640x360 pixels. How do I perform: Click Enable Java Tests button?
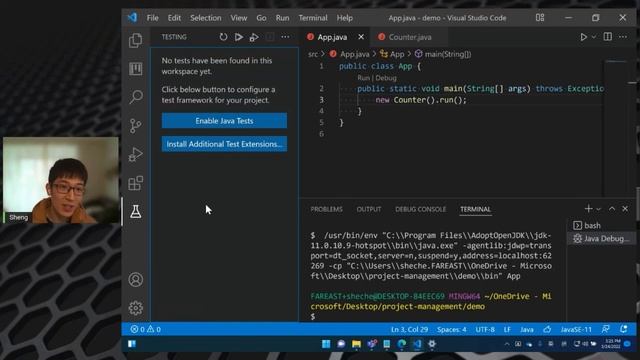coord(224,121)
